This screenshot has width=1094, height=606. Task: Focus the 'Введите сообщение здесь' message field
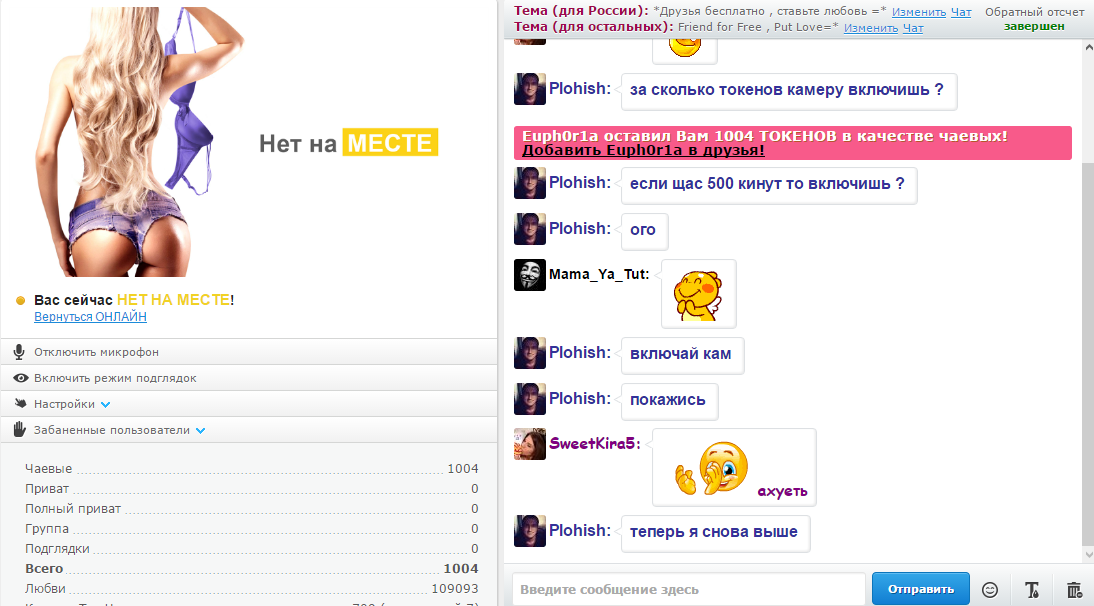(x=688, y=590)
